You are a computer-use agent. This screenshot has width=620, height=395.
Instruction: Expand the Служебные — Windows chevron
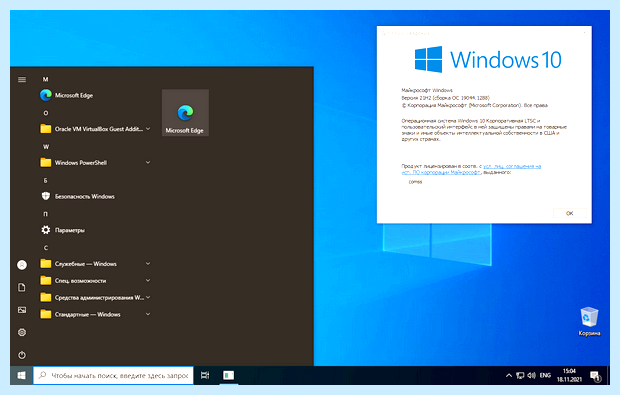tap(148, 264)
